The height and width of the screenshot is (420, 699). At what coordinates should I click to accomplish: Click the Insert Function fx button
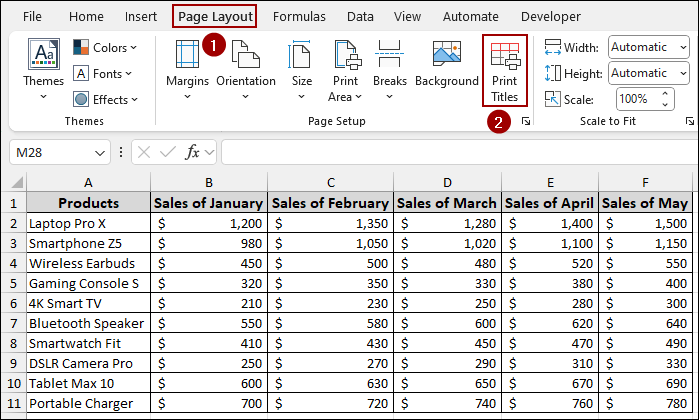[x=193, y=152]
